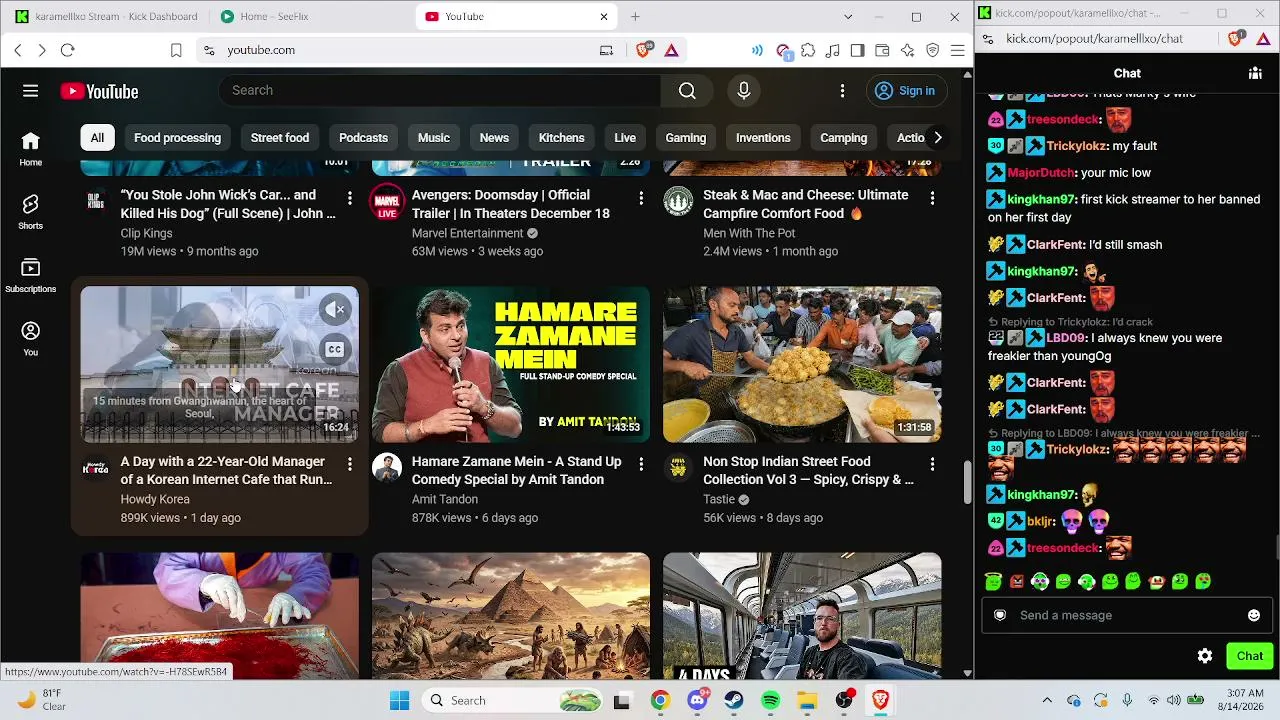1280x720 pixels.
Task: Reload the YouTube page
Action: tap(67, 50)
